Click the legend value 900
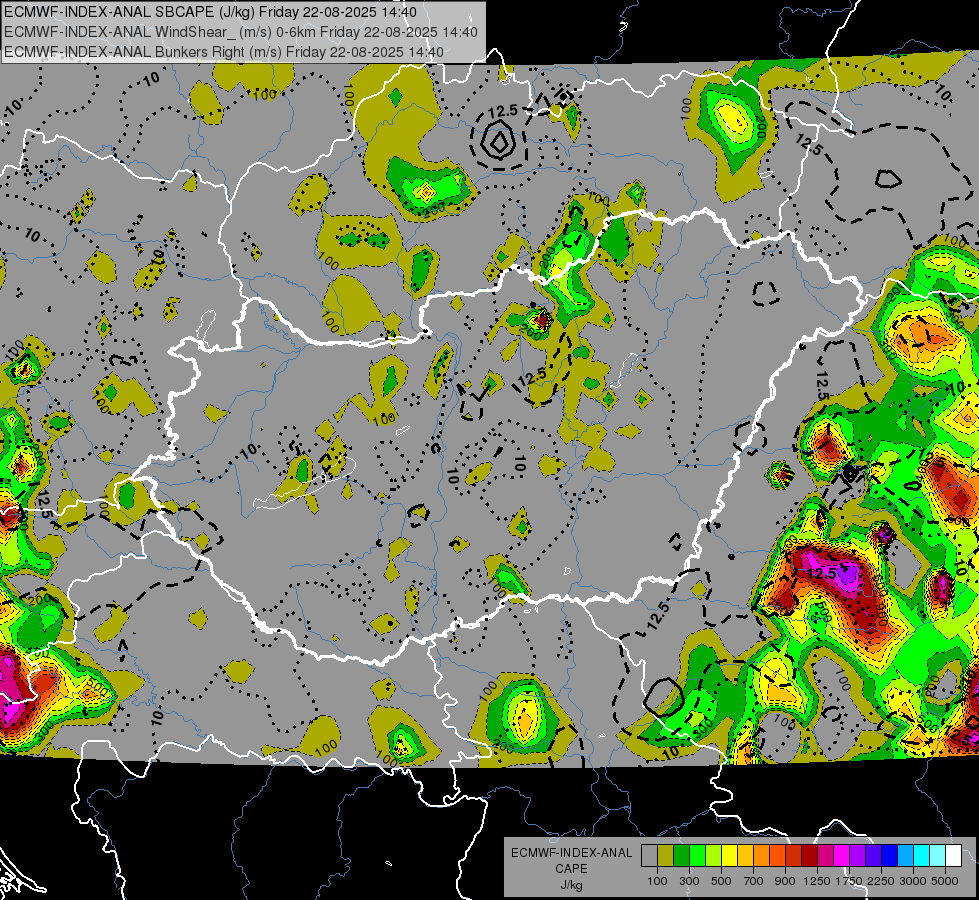Screen dimensions: 979x900 tap(785, 881)
